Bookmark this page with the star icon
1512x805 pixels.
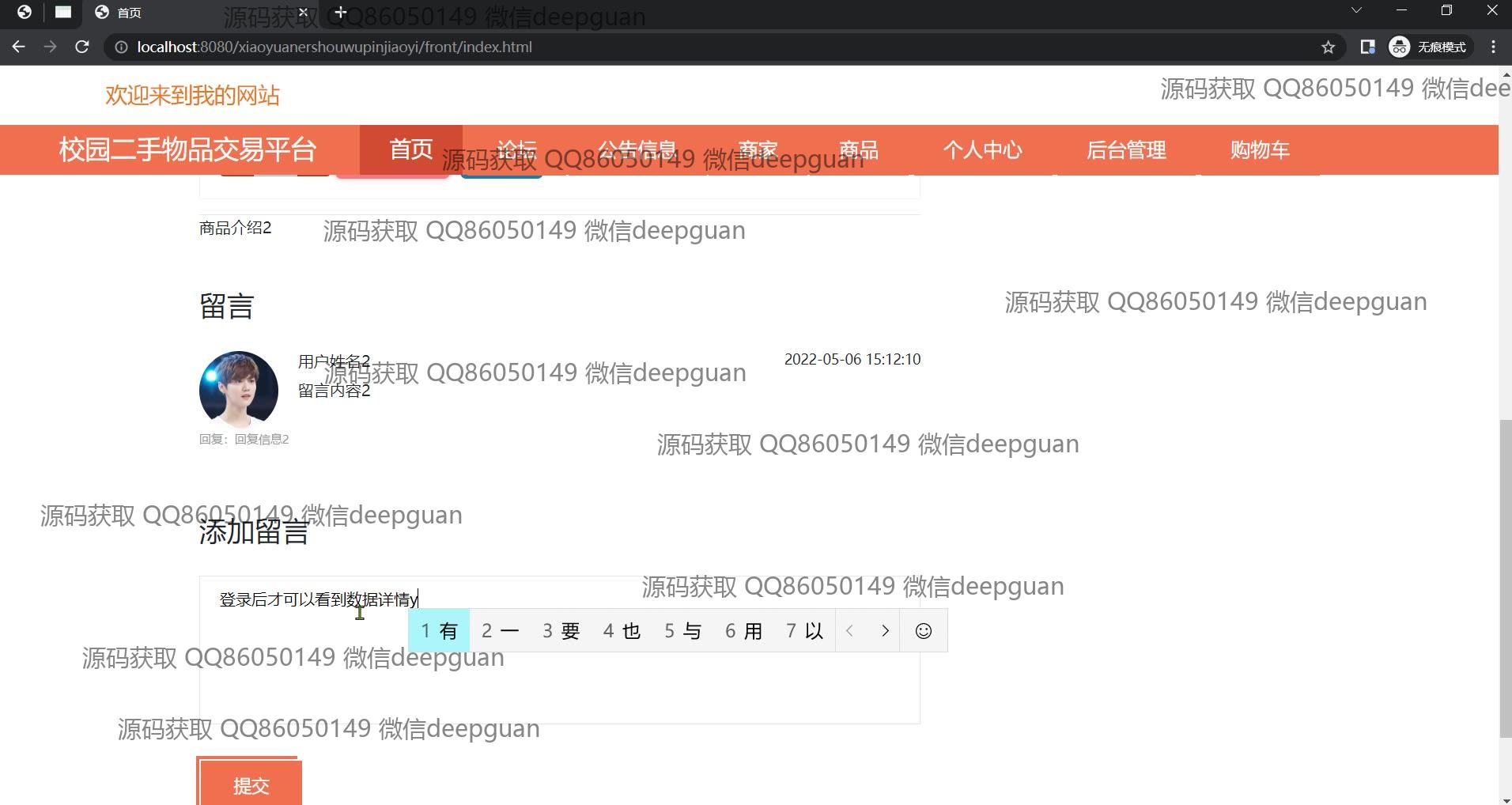pyautogui.click(x=1328, y=47)
